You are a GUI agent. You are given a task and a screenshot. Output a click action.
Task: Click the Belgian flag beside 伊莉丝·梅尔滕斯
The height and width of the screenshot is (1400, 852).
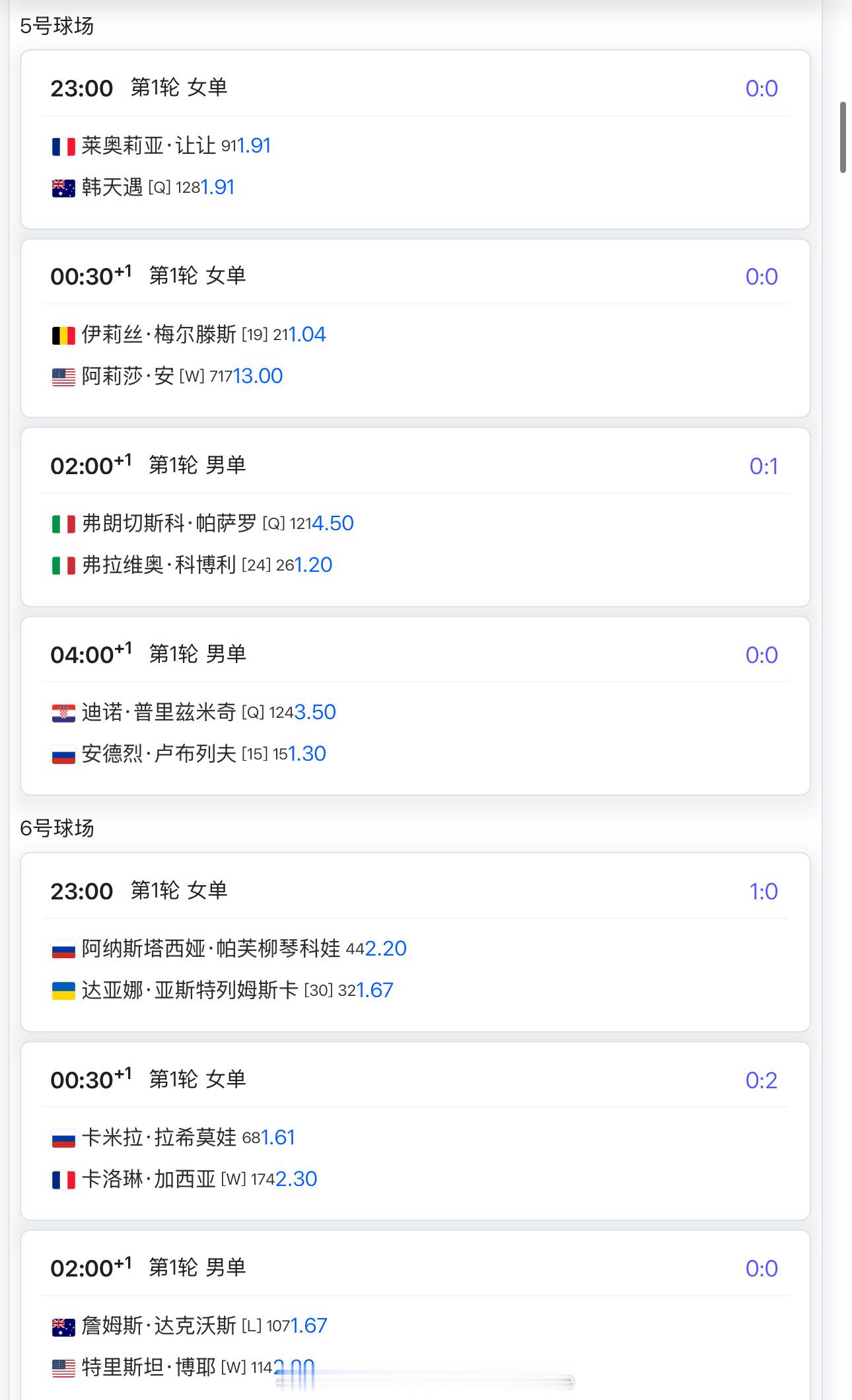(x=63, y=335)
